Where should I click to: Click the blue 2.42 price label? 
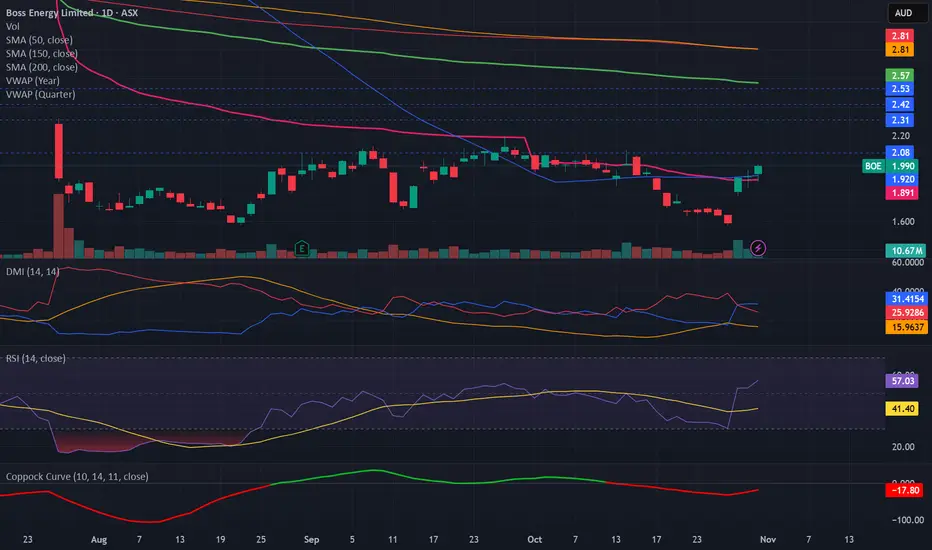[900, 104]
